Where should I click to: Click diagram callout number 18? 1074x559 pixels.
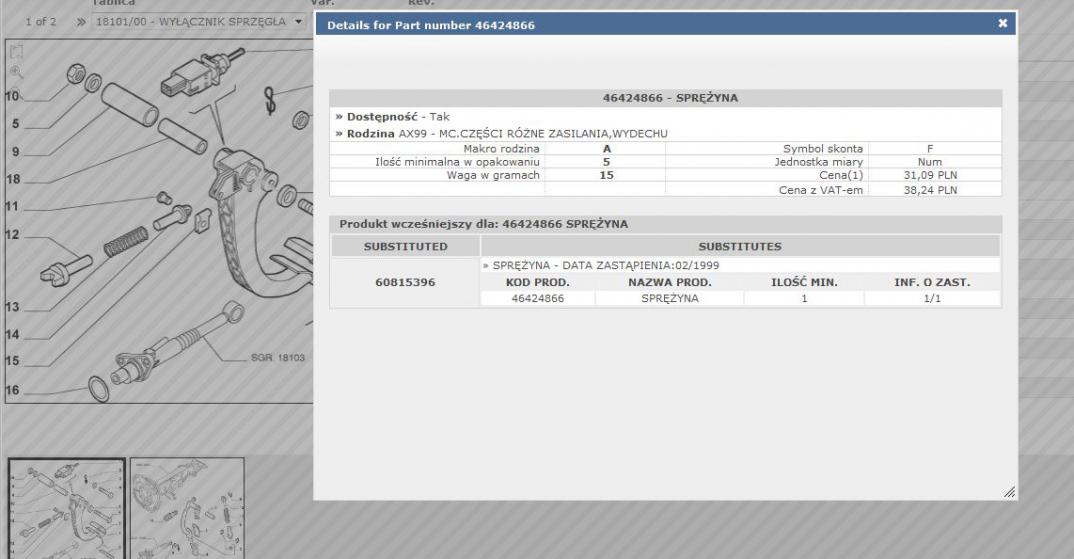[13, 179]
